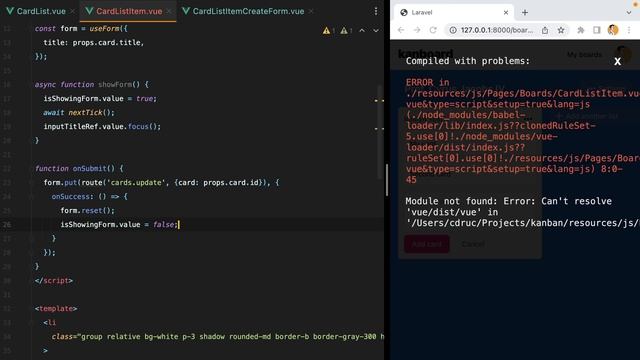Viewport: 640px width, 360px height.
Task: Click the 'cards.update' route string
Action: 135,182
